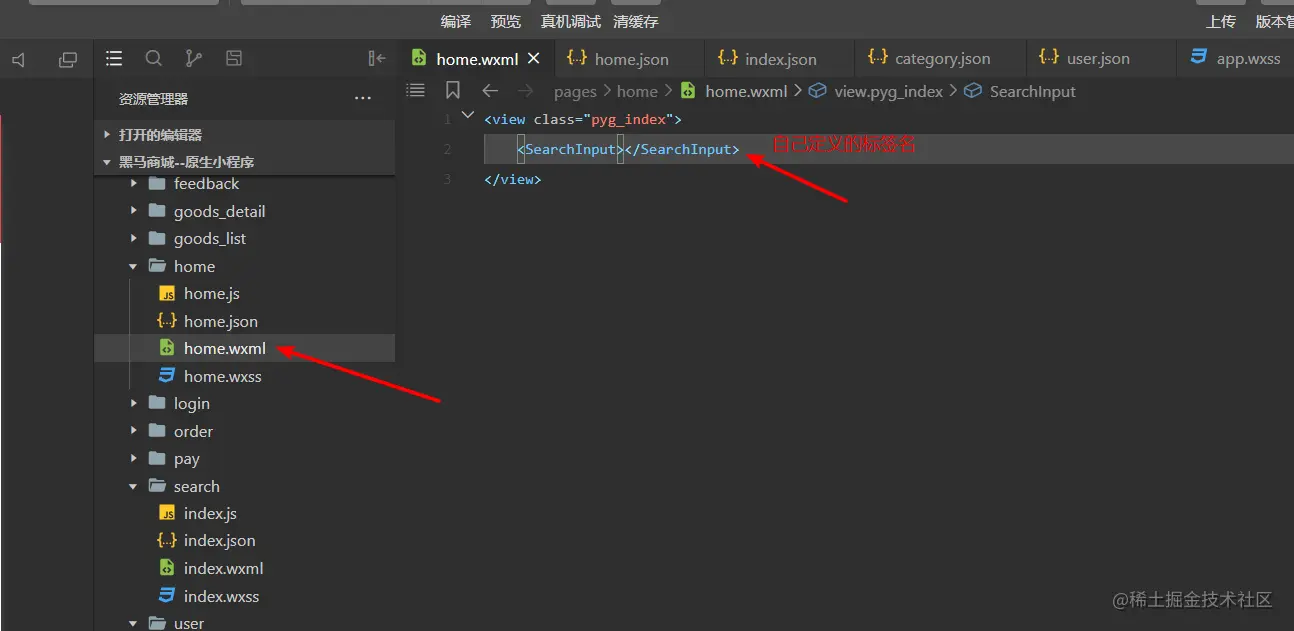Open the source control branch icon
Screen dimensions: 1294x631
pos(194,59)
